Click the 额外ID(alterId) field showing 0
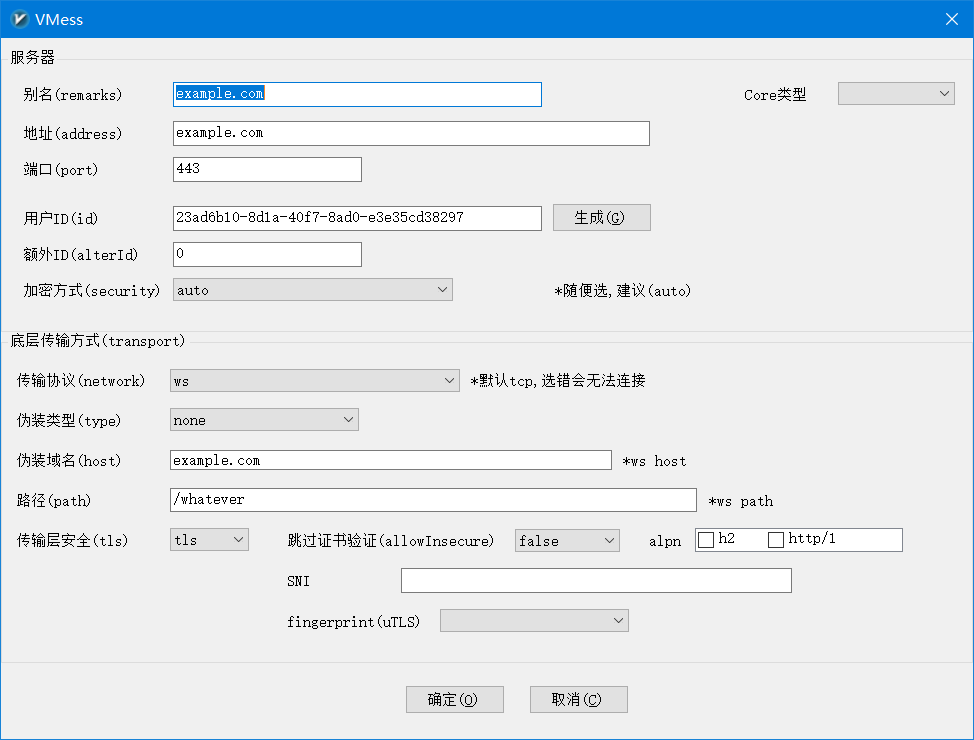 (x=266, y=254)
